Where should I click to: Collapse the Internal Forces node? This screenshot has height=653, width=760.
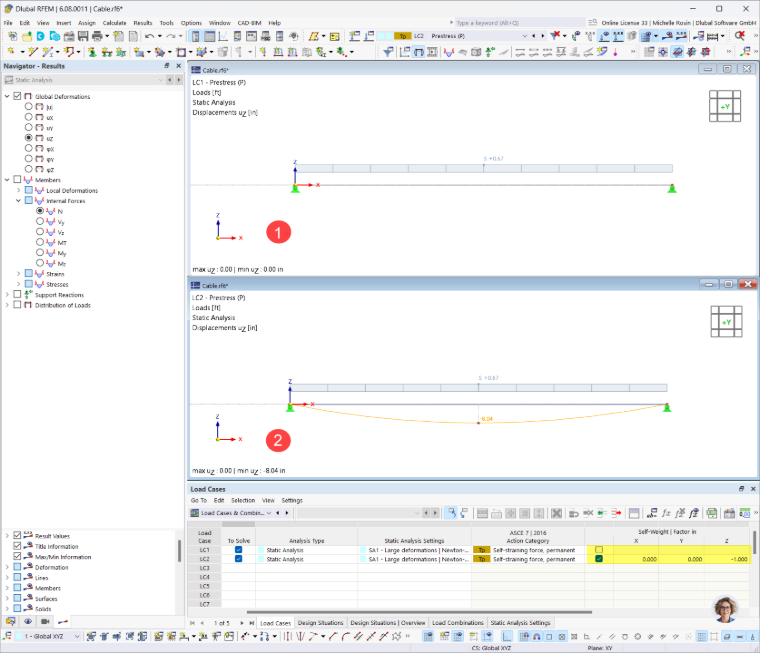[18, 200]
